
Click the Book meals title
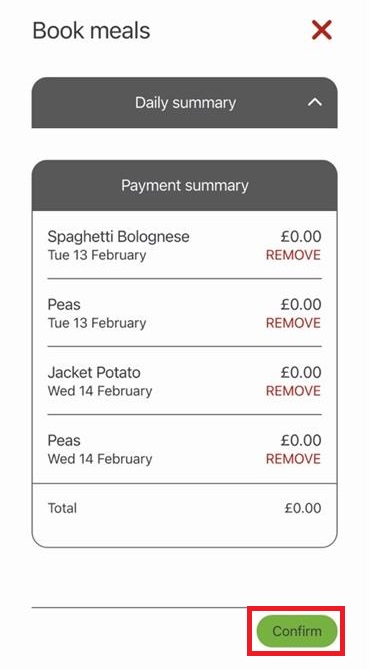click(91, 31)
